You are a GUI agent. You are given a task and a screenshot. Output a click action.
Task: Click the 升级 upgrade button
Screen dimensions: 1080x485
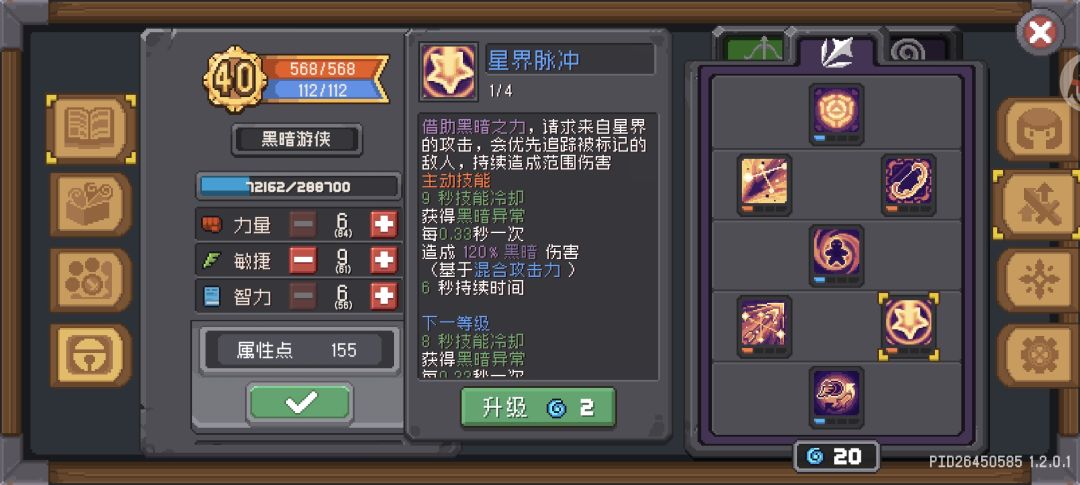pyautogui.click(x=538, y=407)
